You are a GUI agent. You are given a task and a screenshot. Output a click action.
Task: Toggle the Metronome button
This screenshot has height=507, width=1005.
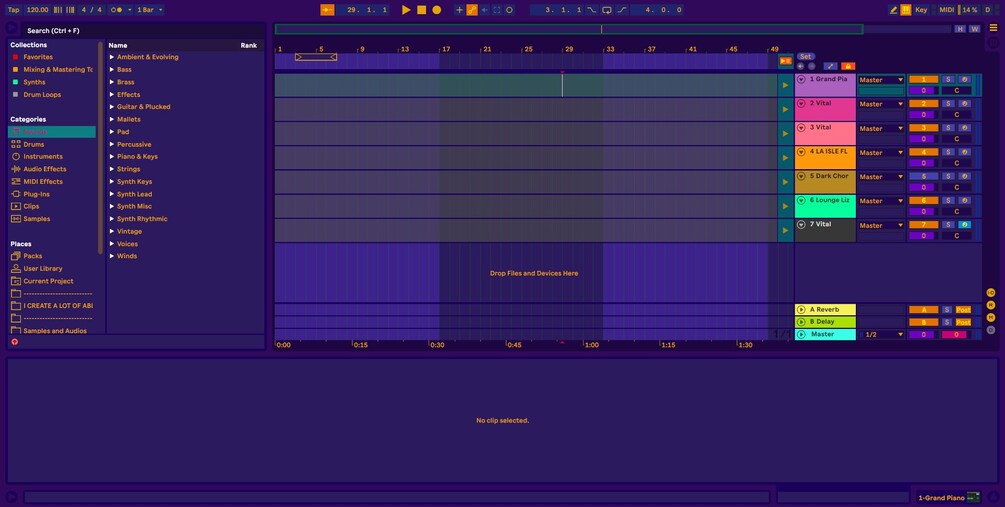pyautogui.click(x=115, y=10)
